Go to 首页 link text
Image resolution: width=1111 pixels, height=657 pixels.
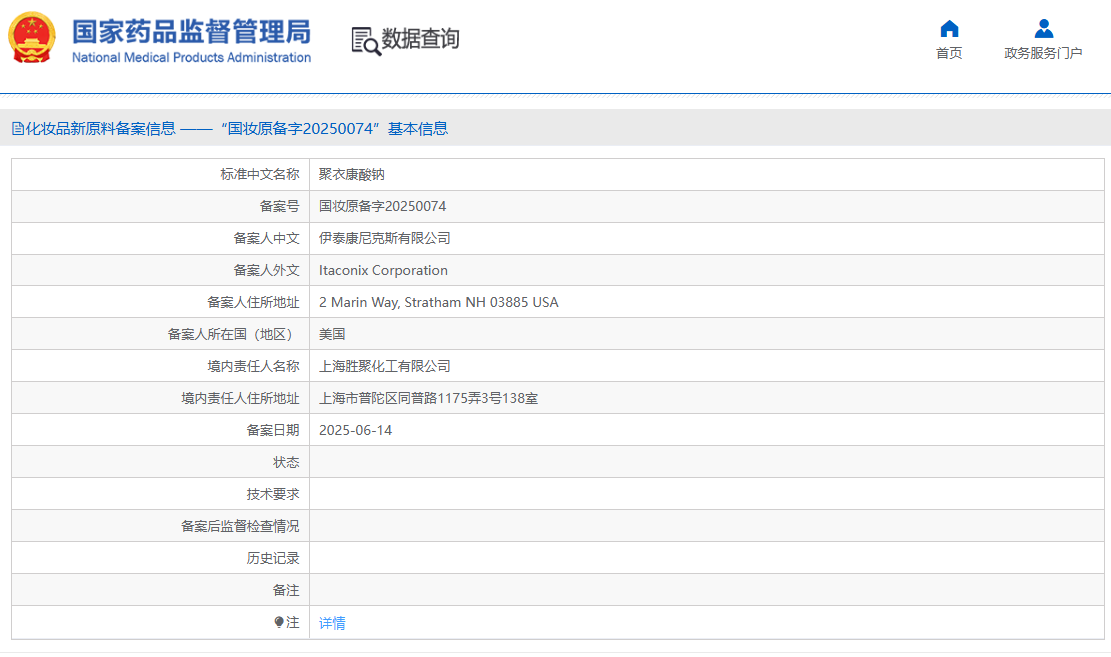coord(949,53)
